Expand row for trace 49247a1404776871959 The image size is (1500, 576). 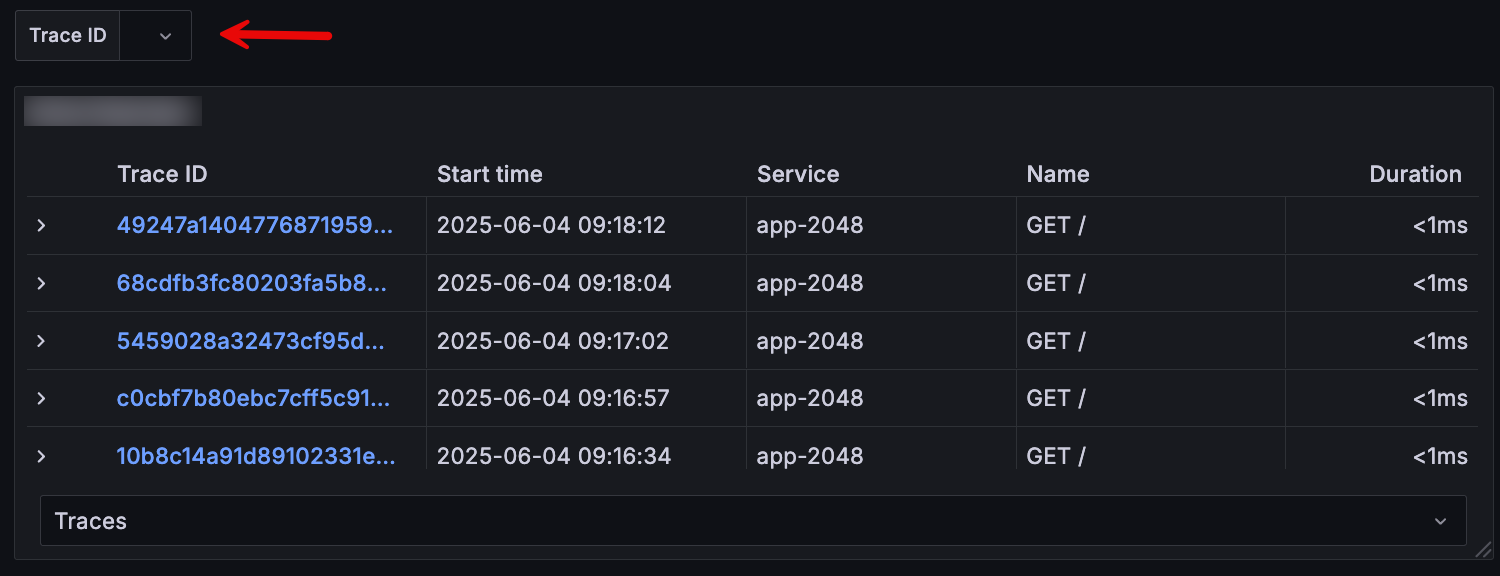tap(41, 226)
